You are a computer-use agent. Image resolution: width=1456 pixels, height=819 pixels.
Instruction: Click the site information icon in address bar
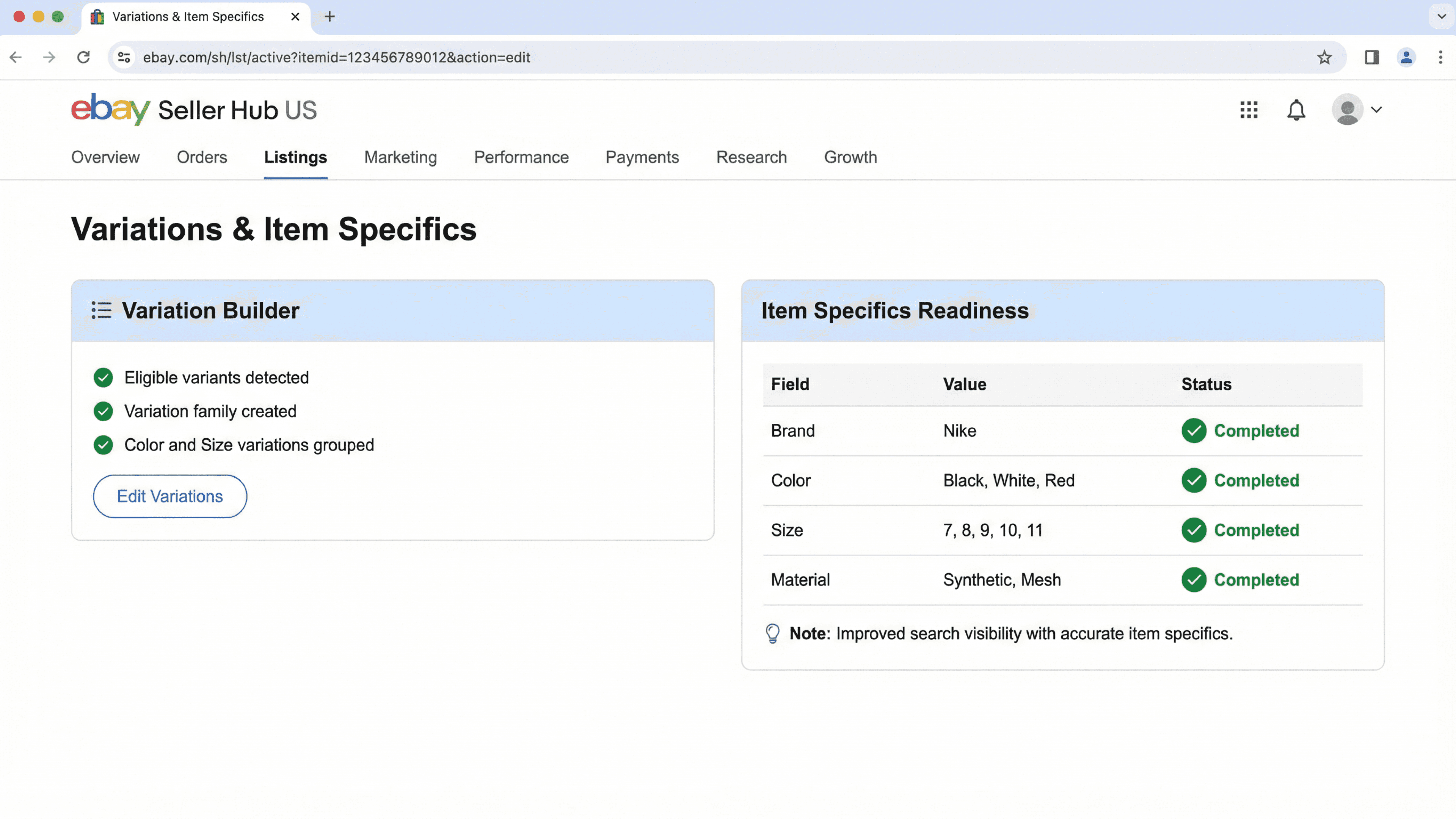click(124, 57)
